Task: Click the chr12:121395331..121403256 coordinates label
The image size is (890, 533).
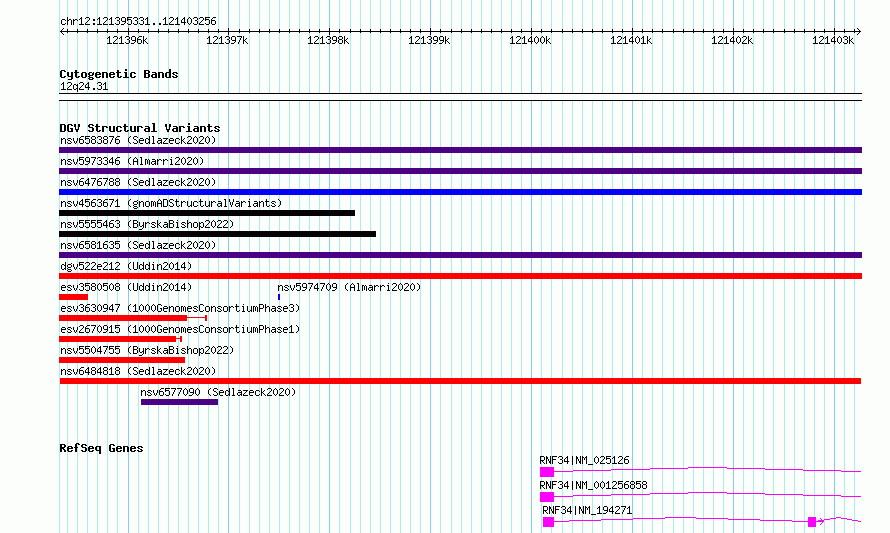Action: [138, 22]
